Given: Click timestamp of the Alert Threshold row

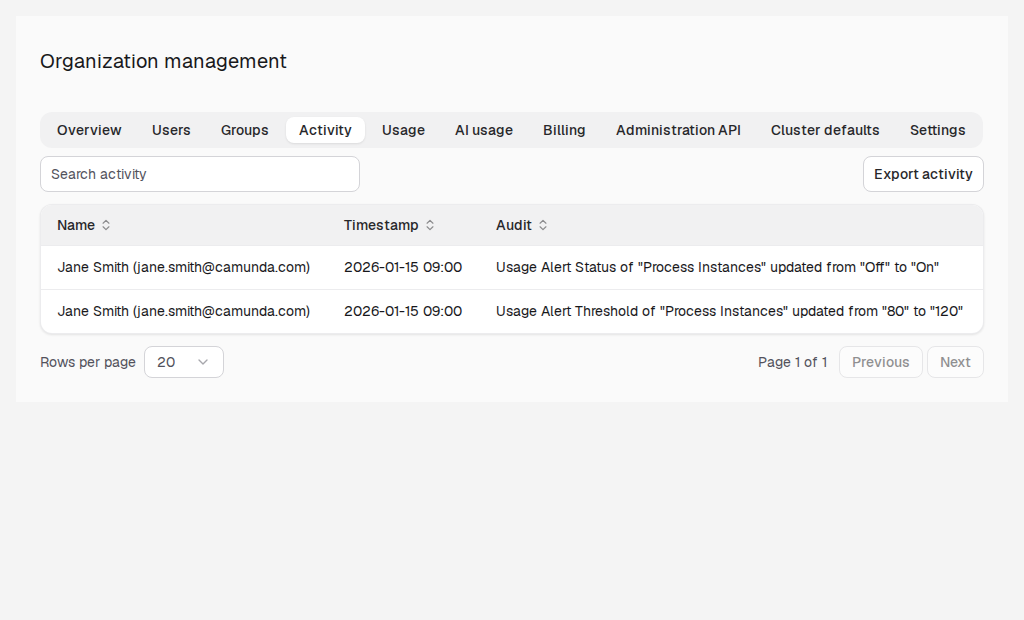Looking at the screenshot, I should 403,311.
